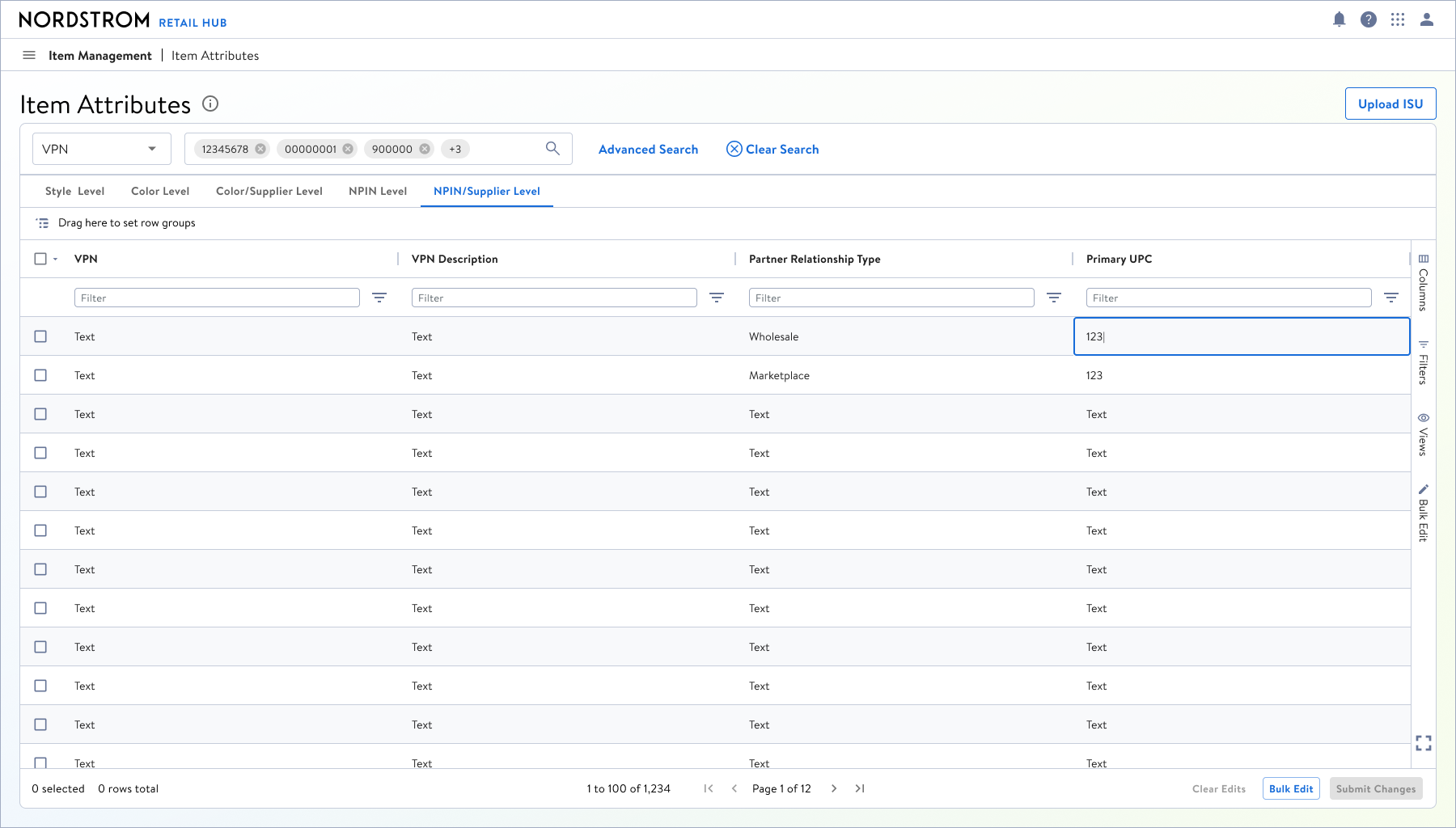Screen dimensions: 1456x828
Task: Toggle full screen grid icon
Action: pyautogui.click(x=1424, y=743)
